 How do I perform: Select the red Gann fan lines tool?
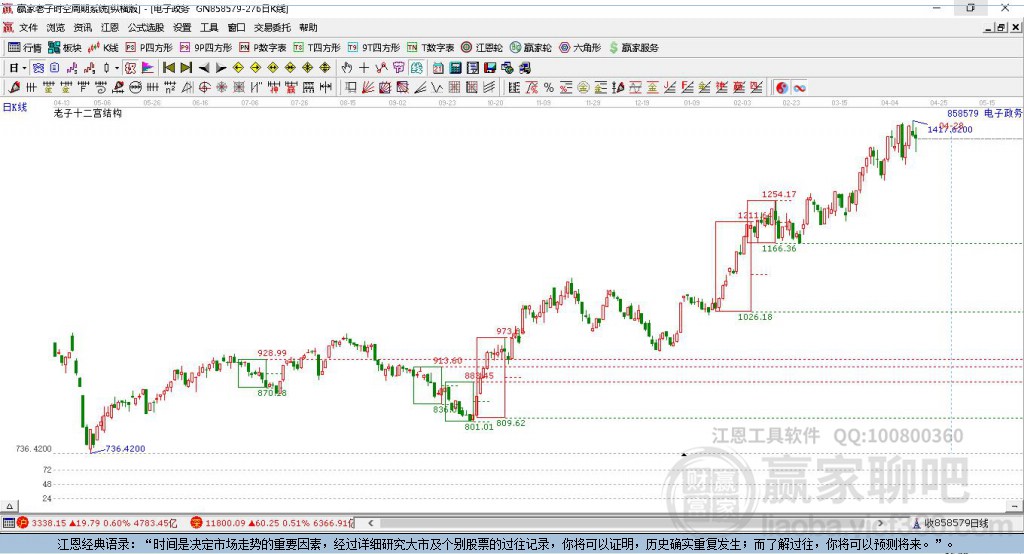coord(368,88)
